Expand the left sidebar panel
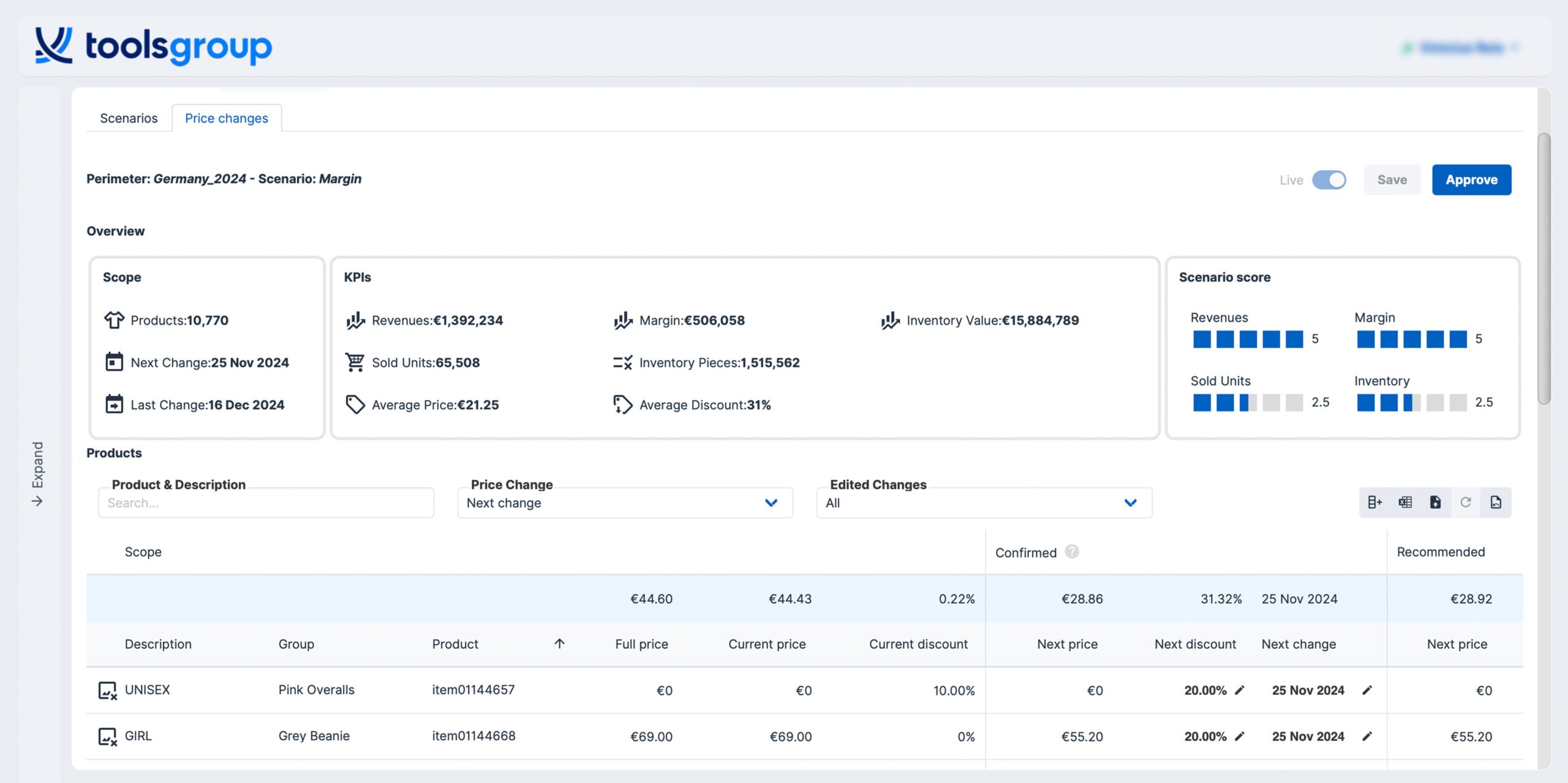The image size is (1568, 783). tap(38, 473)
